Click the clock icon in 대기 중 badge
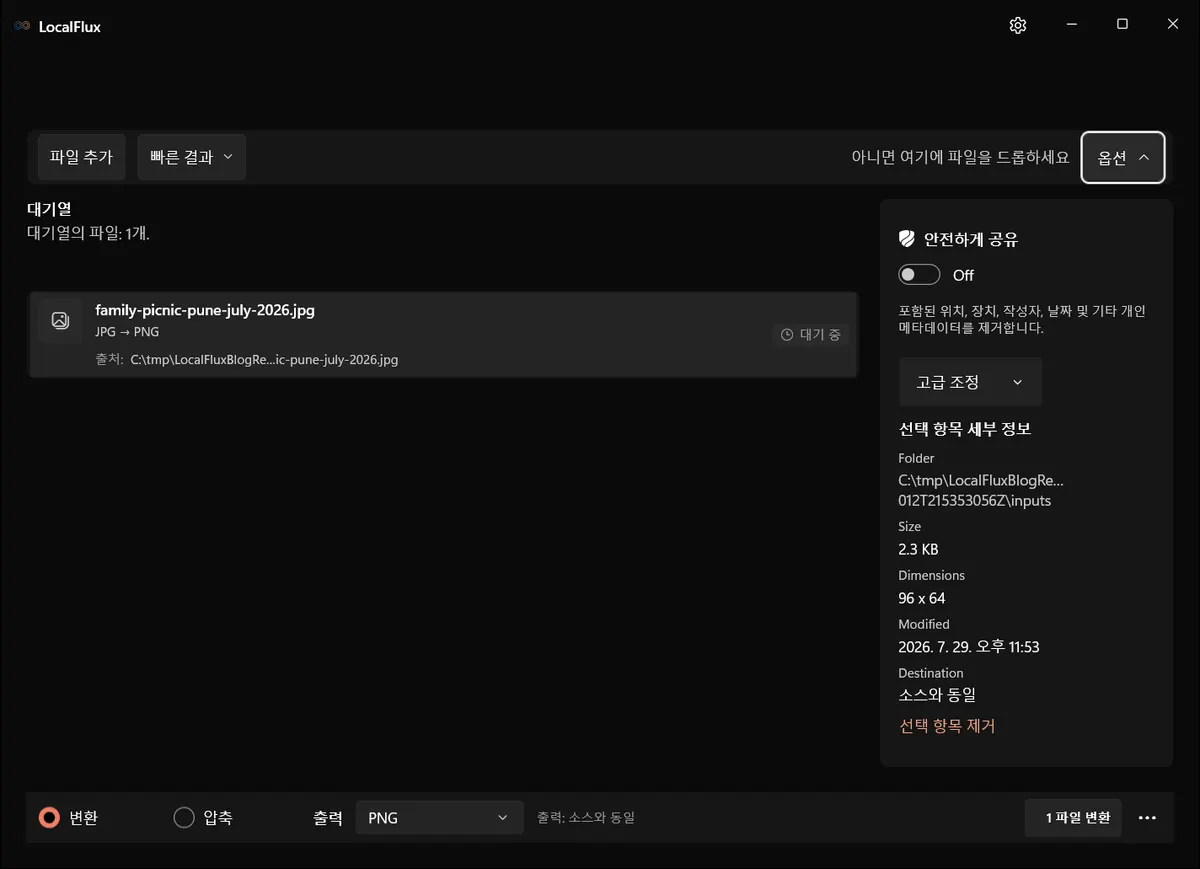 787,335
